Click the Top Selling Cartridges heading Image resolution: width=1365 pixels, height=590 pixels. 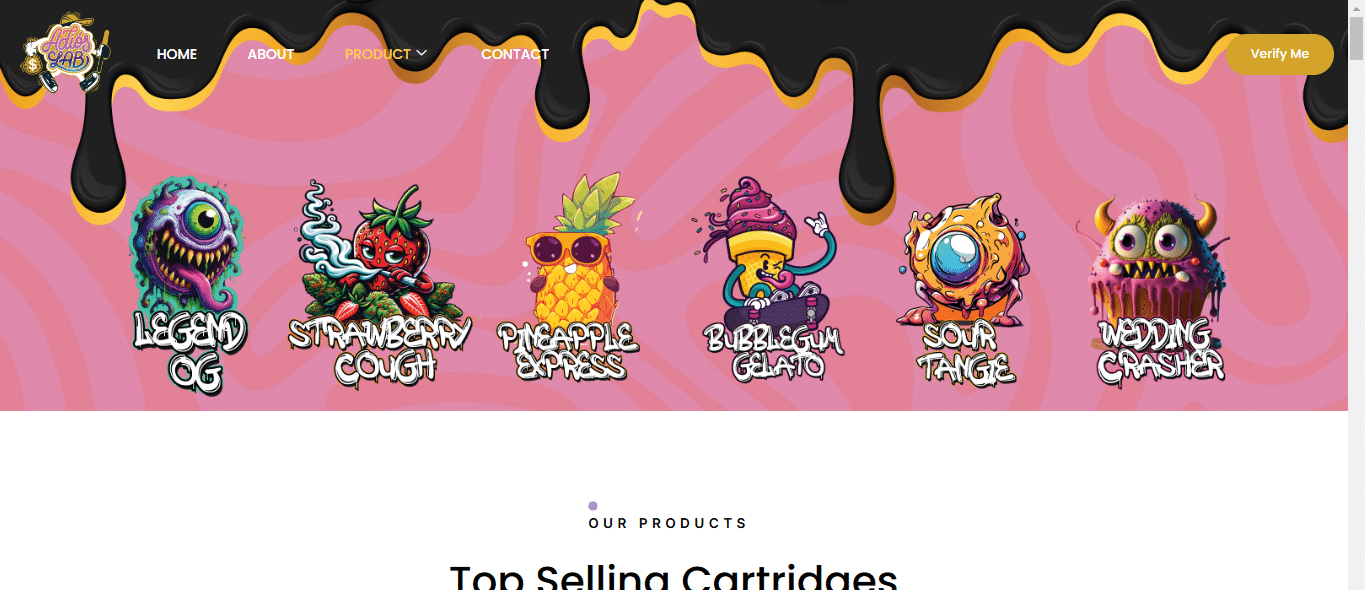coord(674,576)
